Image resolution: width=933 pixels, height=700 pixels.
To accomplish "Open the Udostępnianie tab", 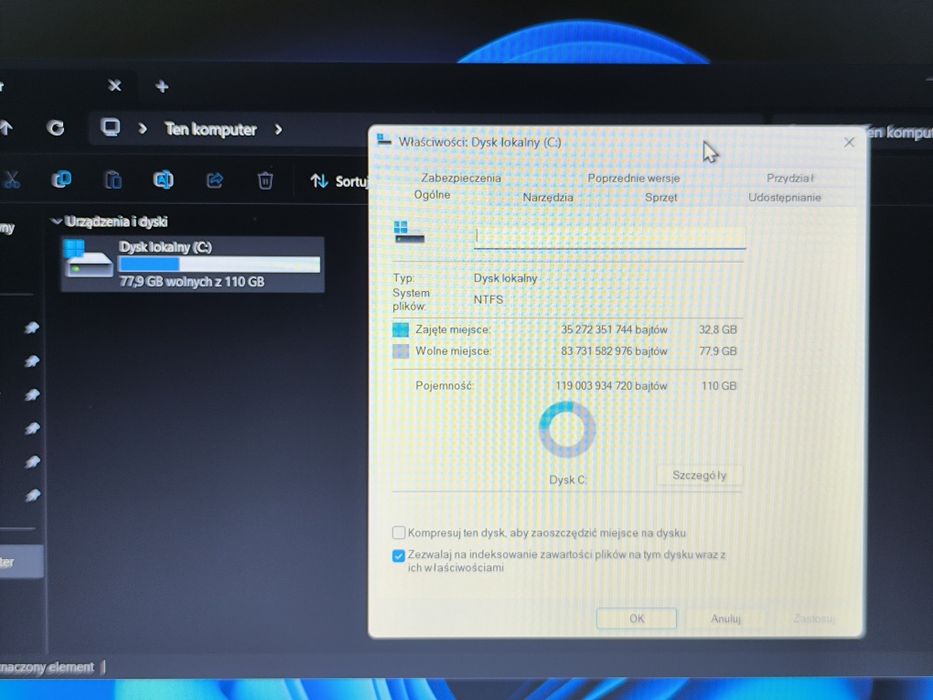I will tap(785, 197).
